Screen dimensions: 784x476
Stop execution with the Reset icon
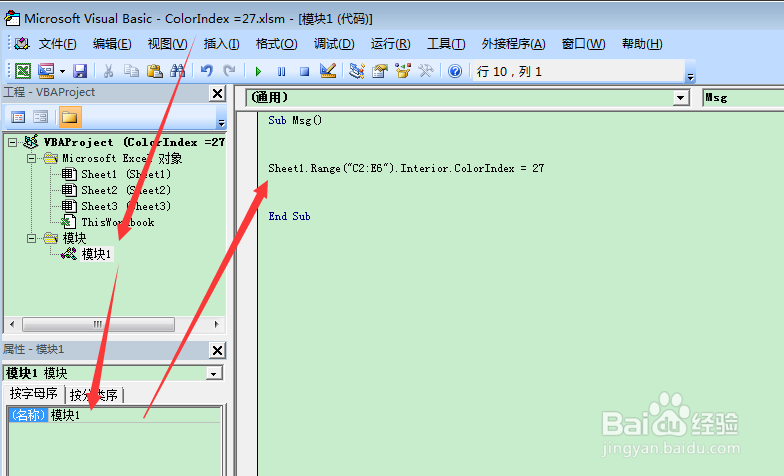pyautogui.click(x=304, y=72)
